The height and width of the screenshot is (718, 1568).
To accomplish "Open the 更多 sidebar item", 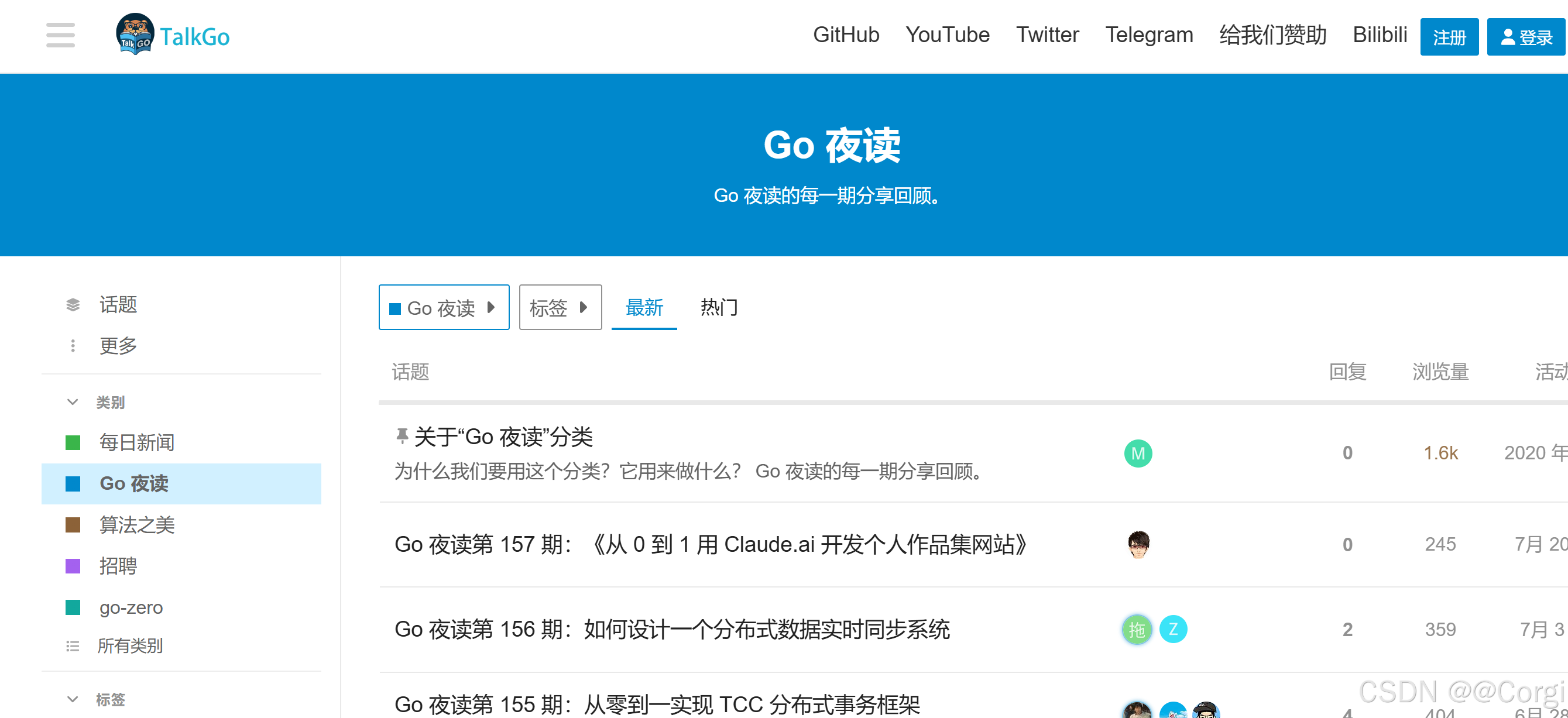I will click(118, 345).
